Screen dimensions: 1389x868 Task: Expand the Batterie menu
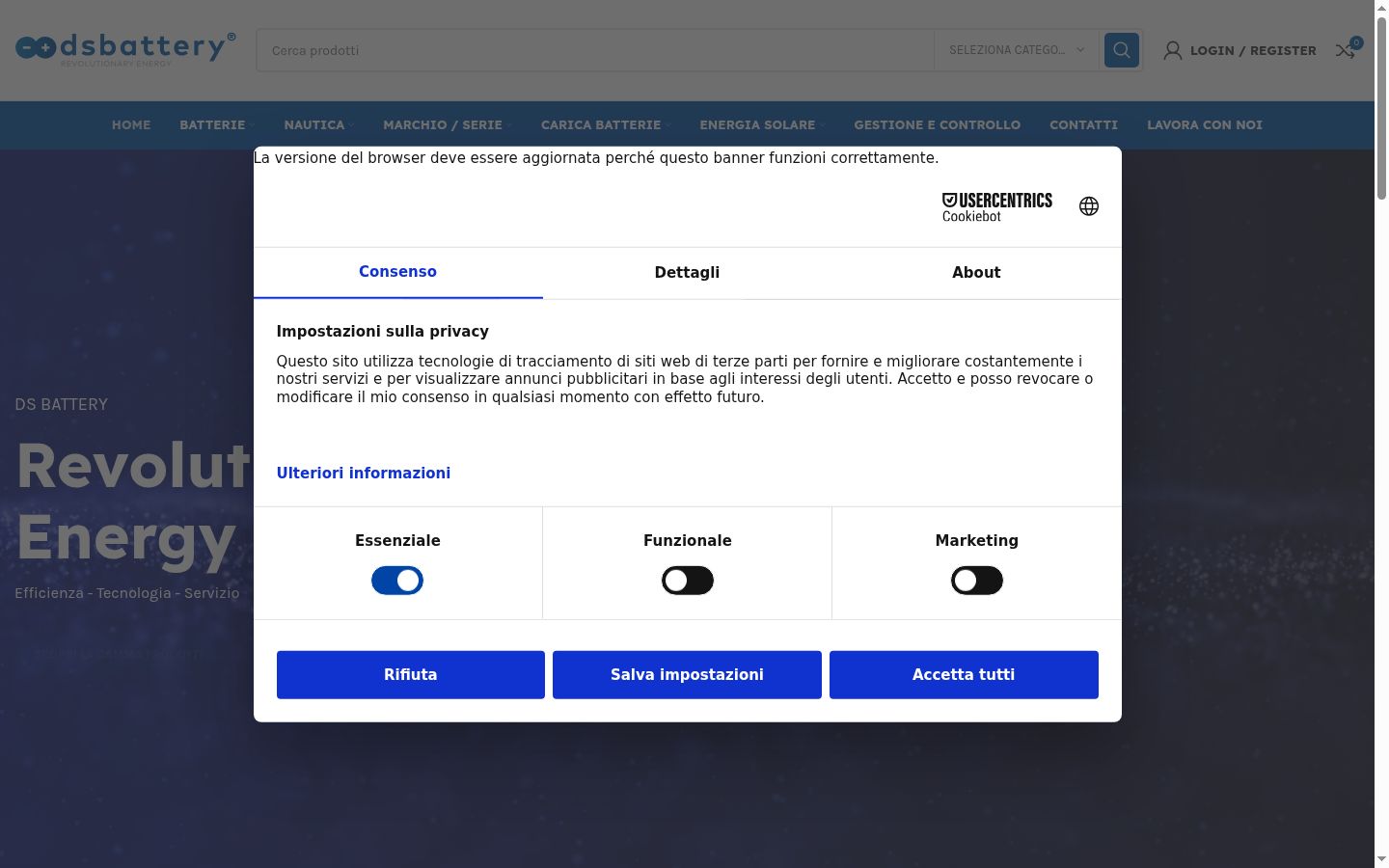click(217, 125)
